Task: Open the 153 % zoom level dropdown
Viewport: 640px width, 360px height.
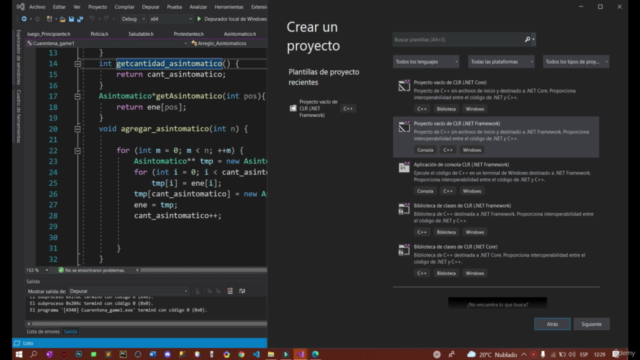Action: pos(38,270)
